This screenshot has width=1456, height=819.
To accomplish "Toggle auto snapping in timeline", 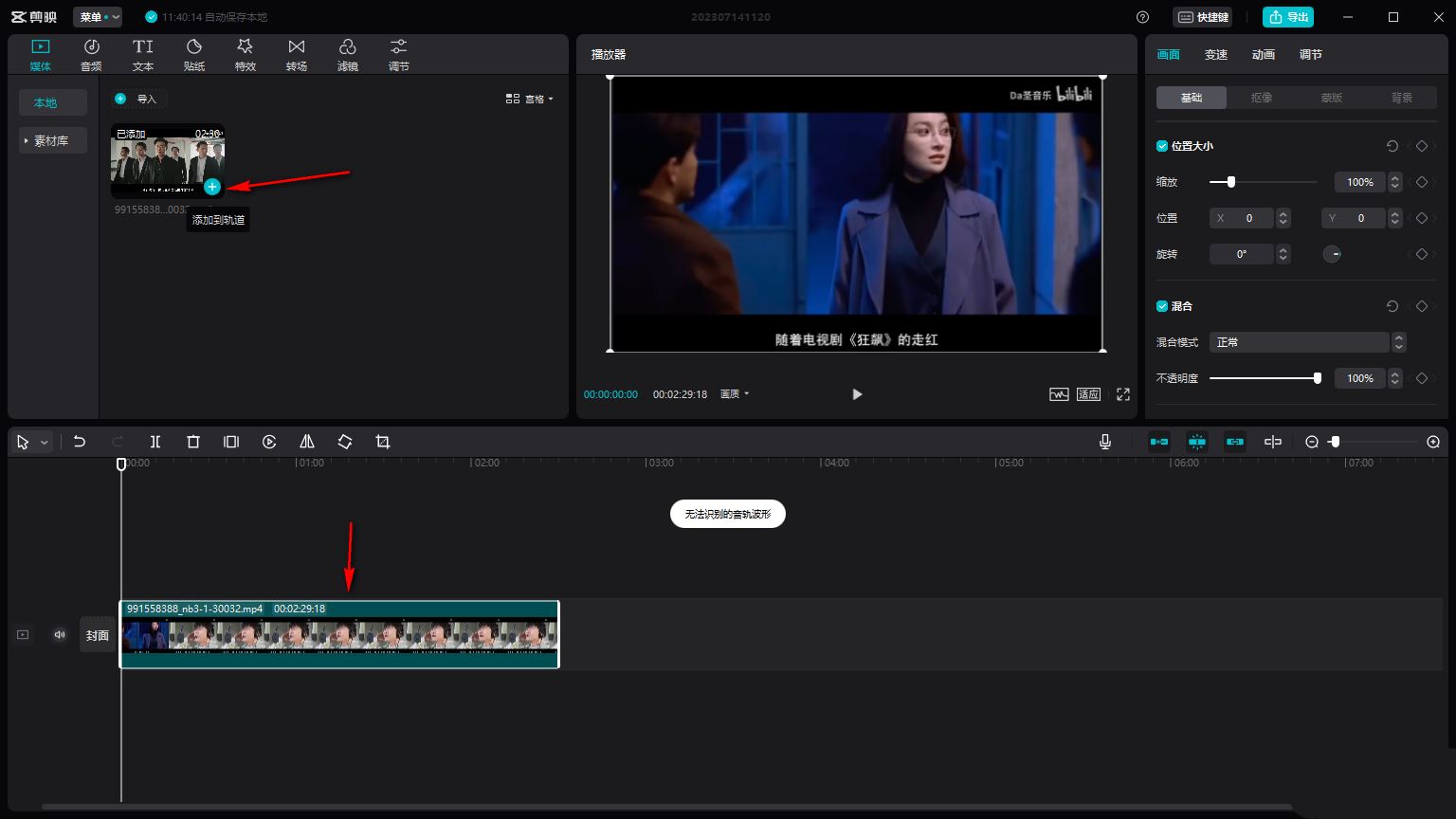I will click(x=1197, y=442).
